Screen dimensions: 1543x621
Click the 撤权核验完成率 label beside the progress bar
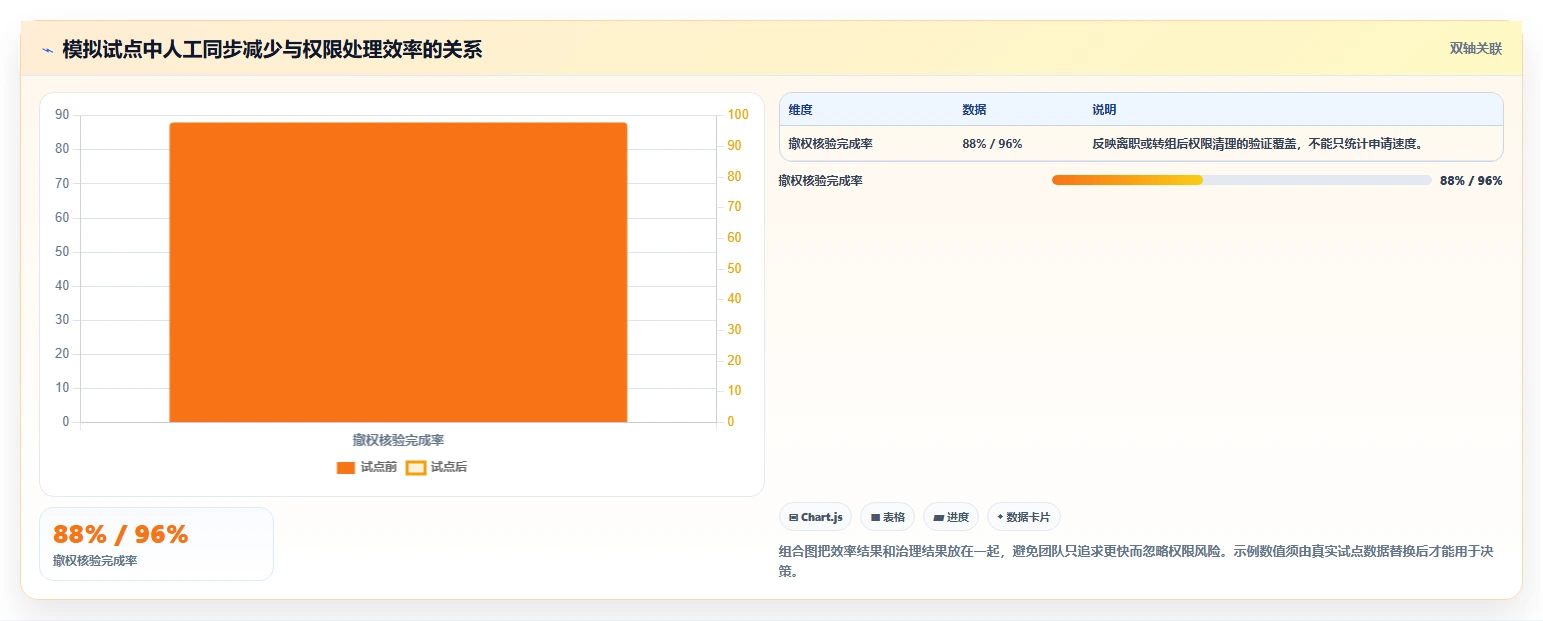tap(821, 181)
